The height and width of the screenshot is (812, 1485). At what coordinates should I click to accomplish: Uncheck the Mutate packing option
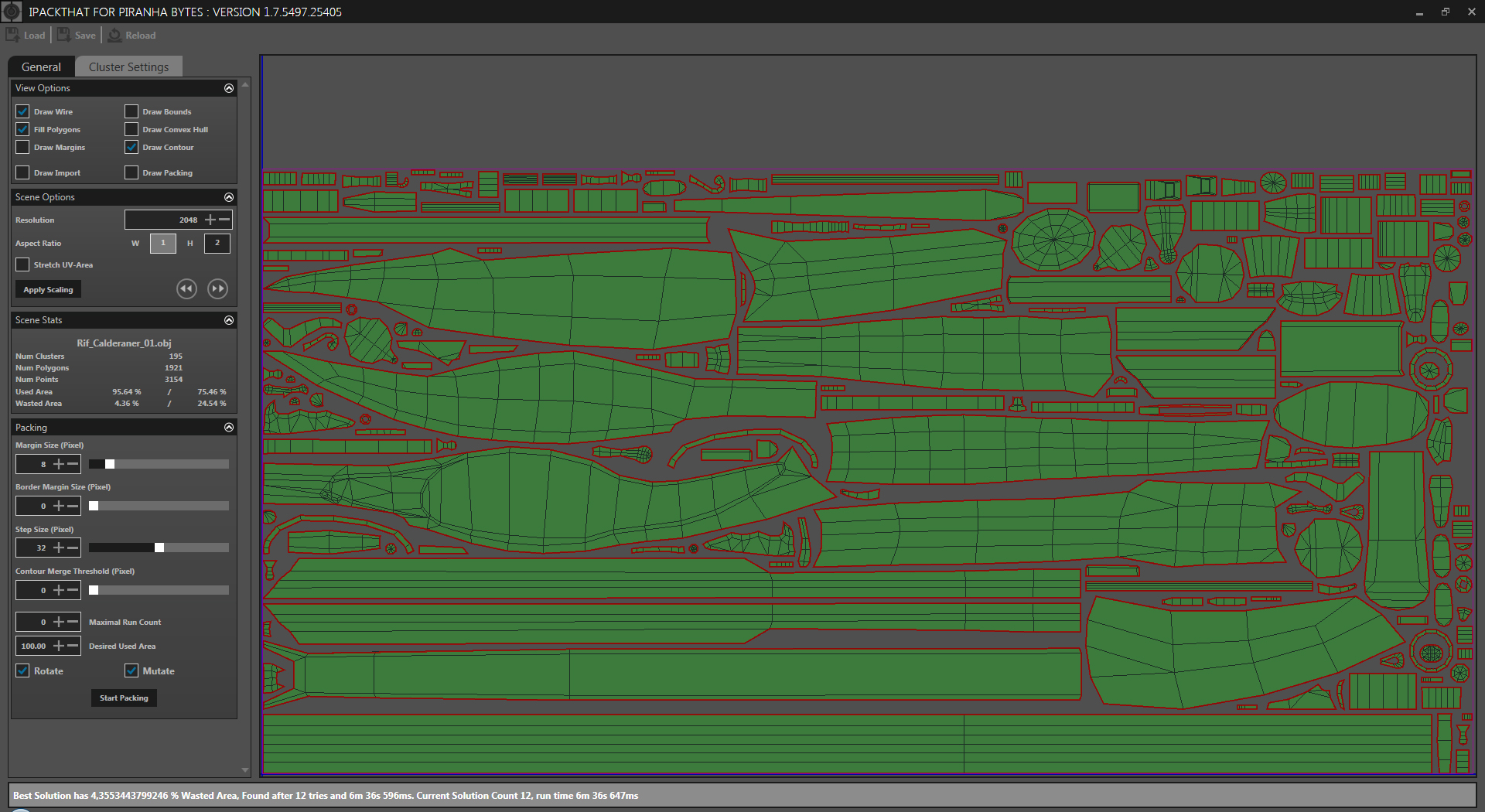(x=131, y=670)
